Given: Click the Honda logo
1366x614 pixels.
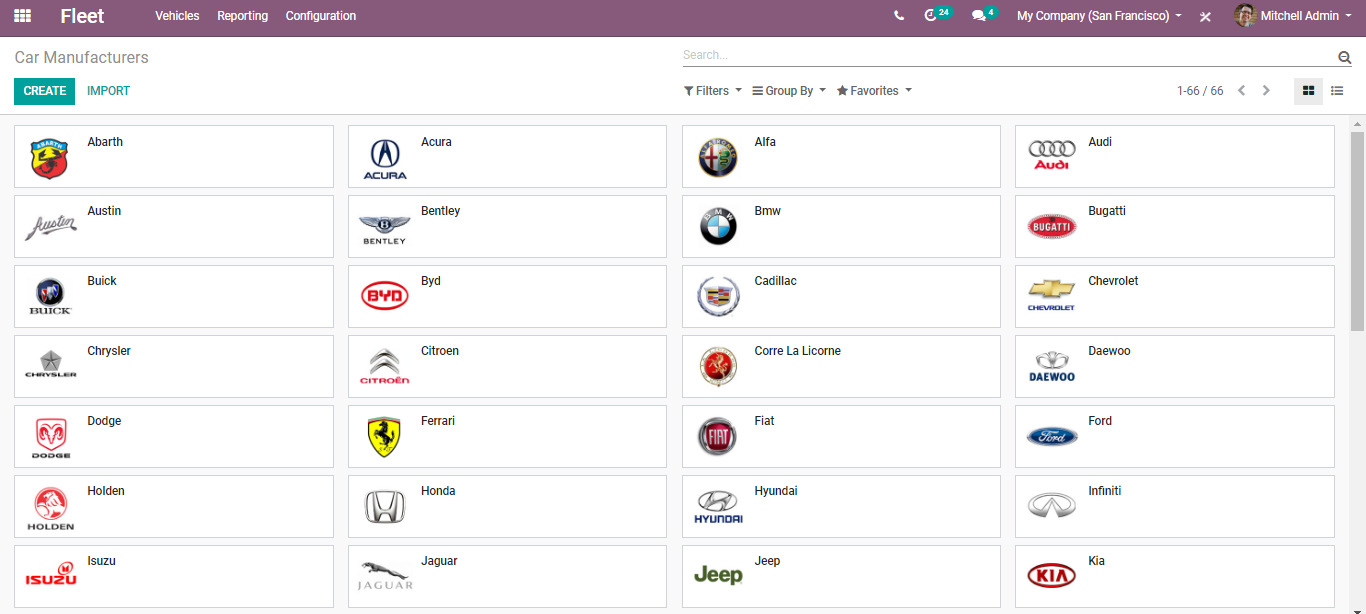Looking at the screenshot, I should click(384, 507).
